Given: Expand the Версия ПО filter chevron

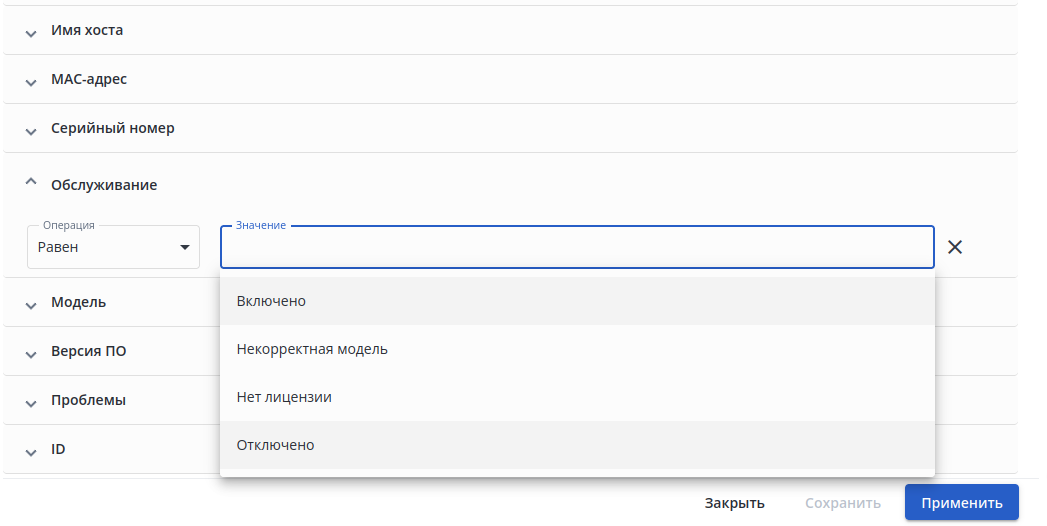Looking at the screenshot, I should click(31, 352).
